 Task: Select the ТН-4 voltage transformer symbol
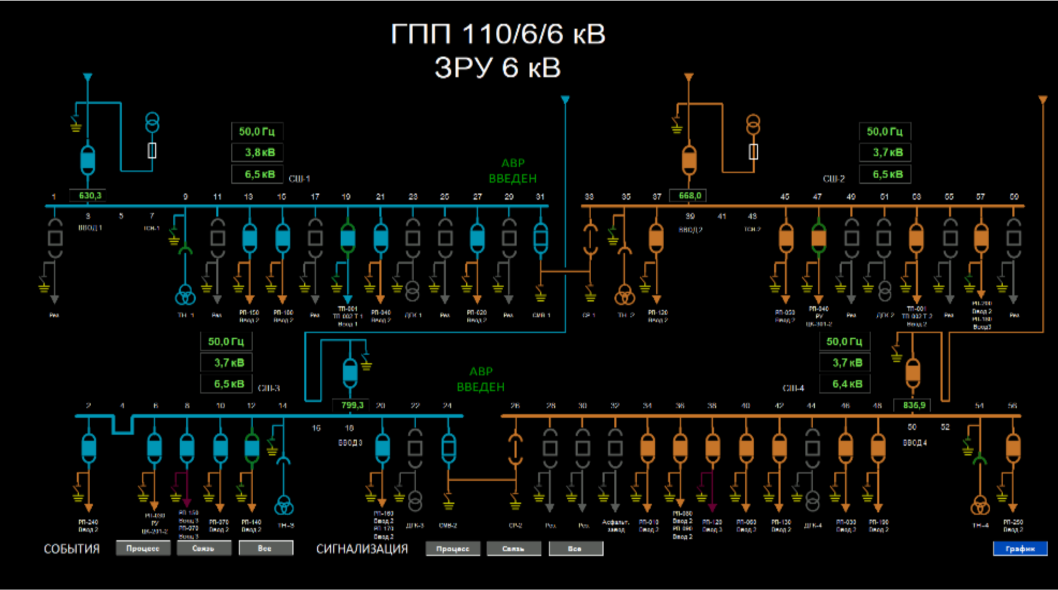click(980, 505)
